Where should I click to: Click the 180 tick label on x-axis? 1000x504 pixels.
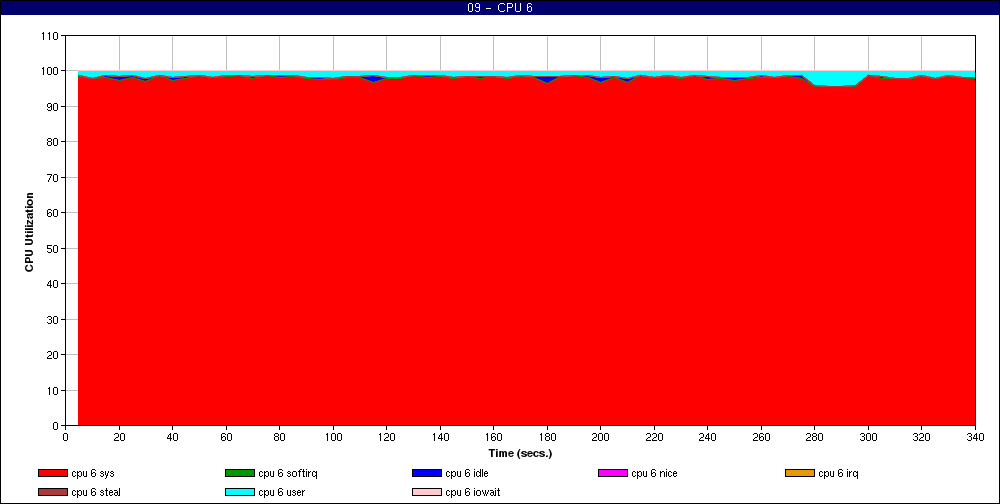point(547,437)
